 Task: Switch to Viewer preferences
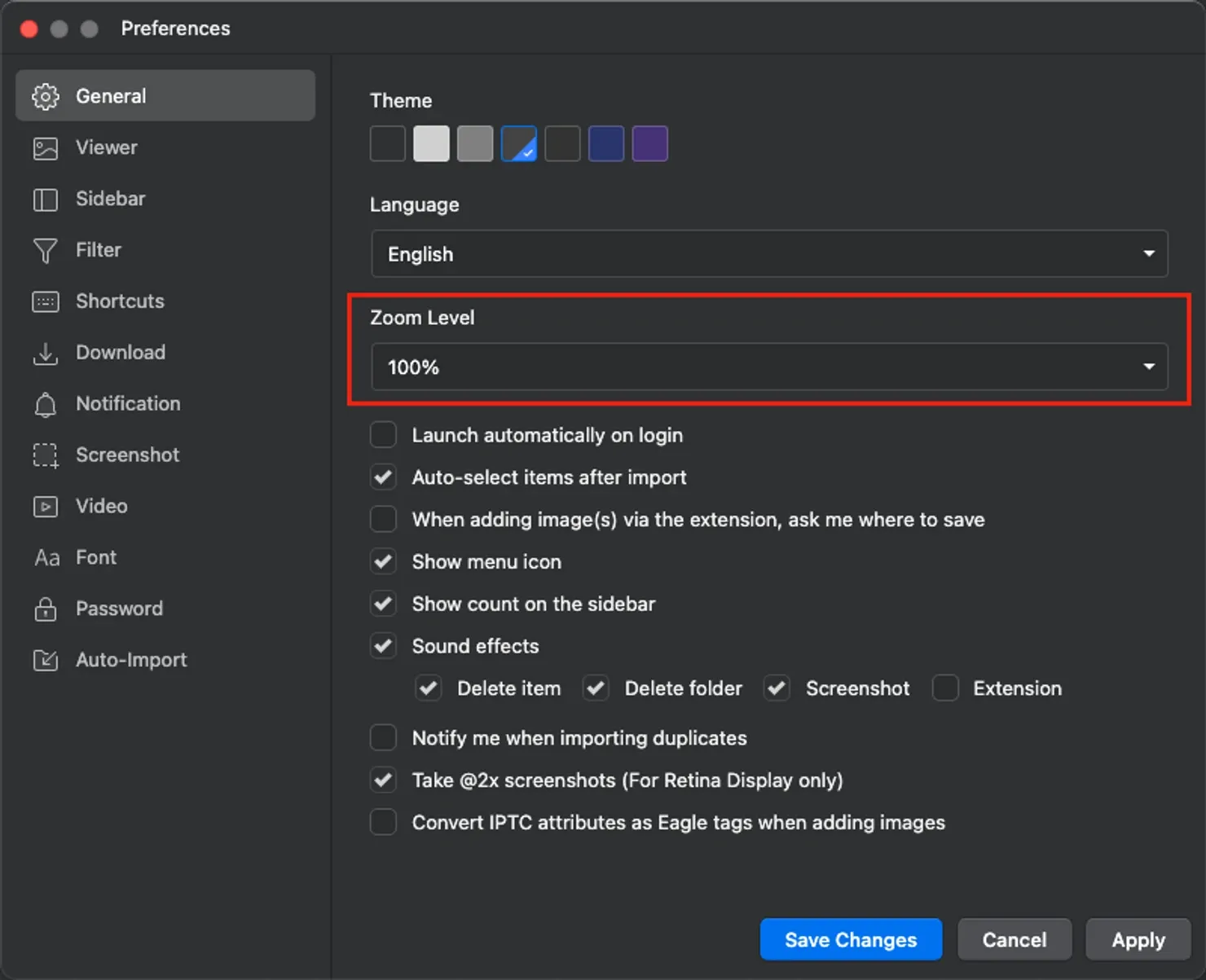click(x=165, y=147)
